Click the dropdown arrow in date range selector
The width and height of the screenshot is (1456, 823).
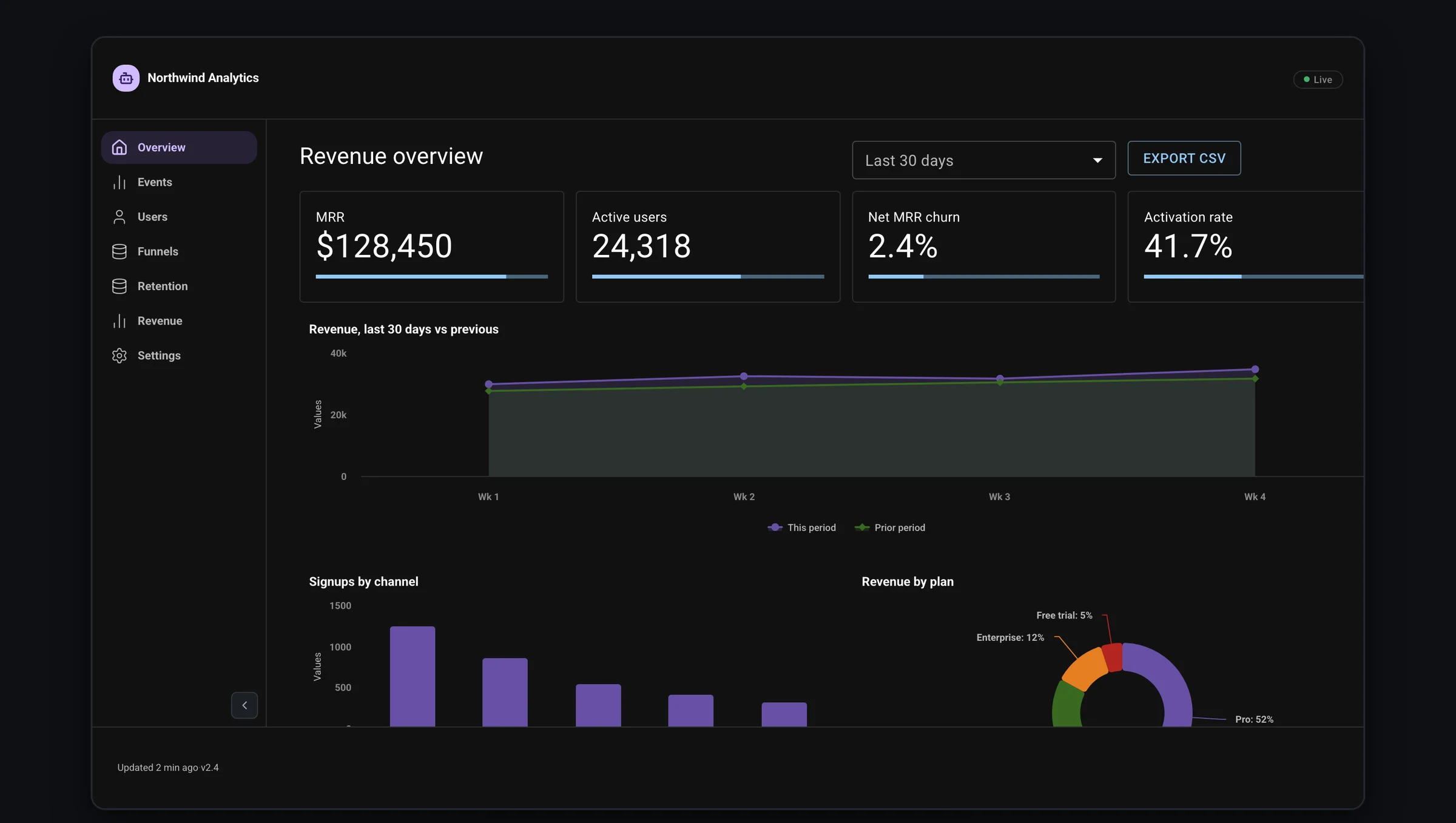tap(1097, 160)
